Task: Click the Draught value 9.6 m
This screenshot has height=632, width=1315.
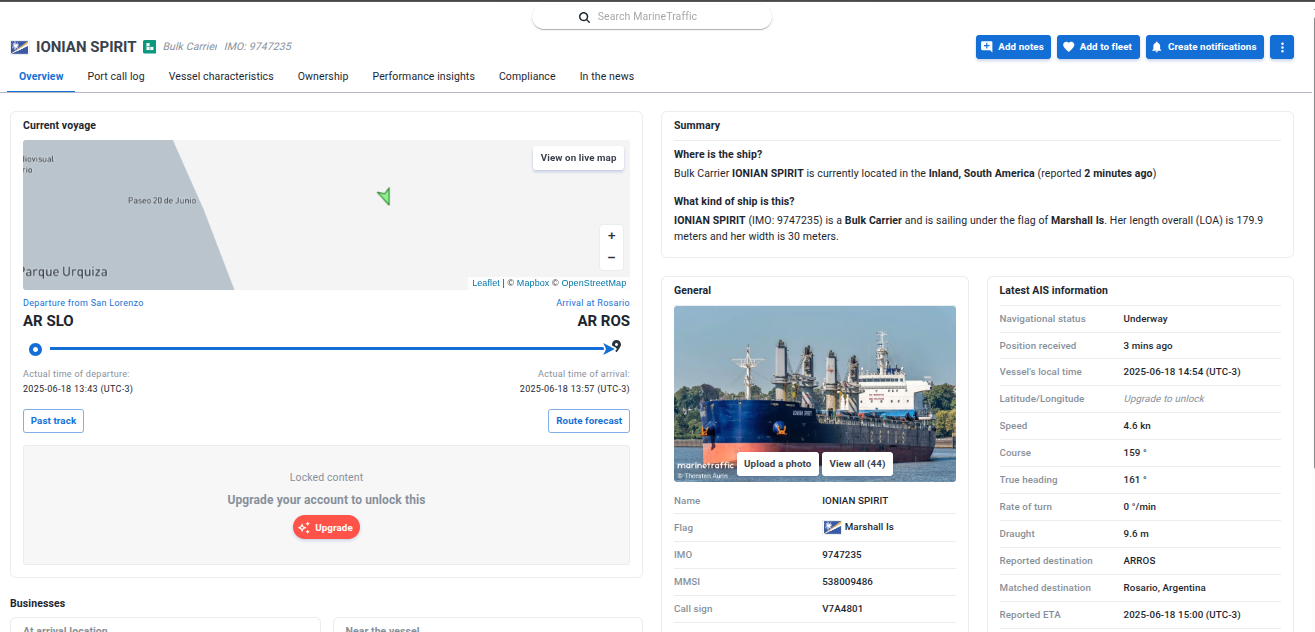Action: 1136,534
